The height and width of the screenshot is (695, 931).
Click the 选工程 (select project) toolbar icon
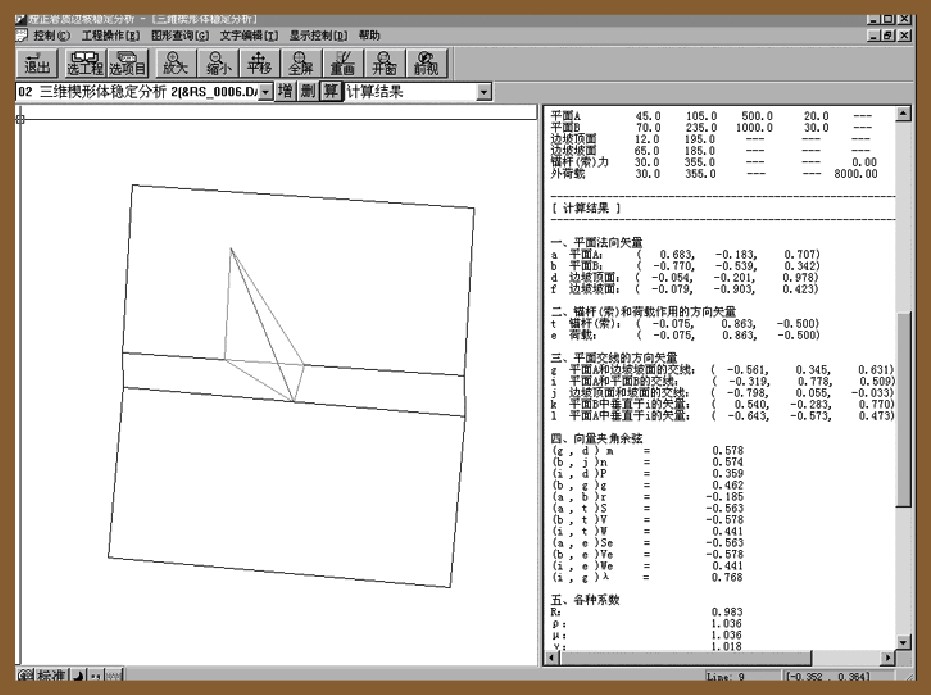tap(85, 64)
